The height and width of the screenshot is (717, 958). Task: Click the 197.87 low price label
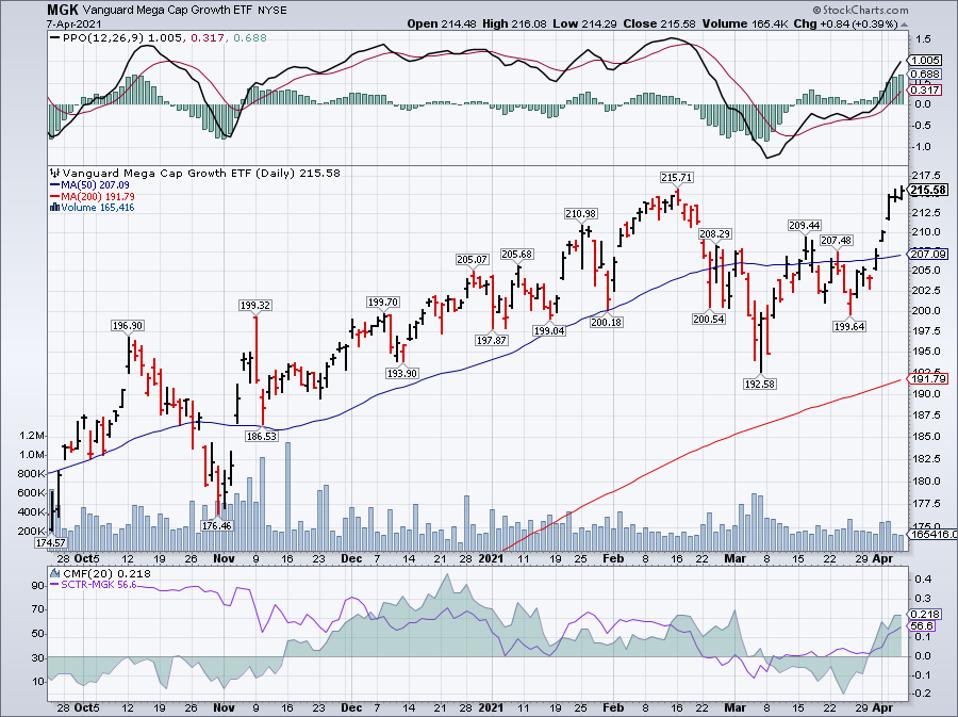tap(492, 340)
